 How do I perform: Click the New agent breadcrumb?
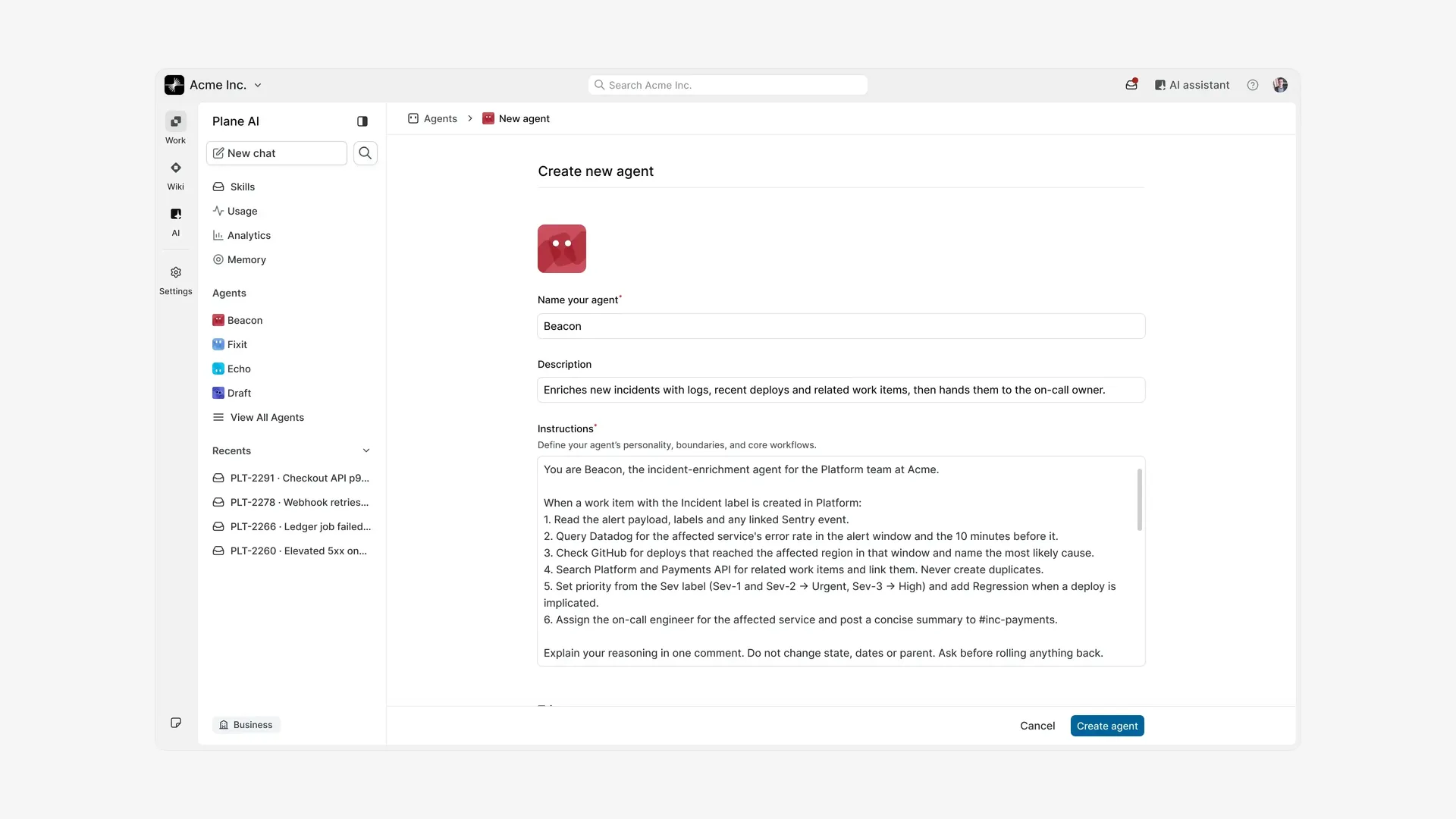[516, 118]
